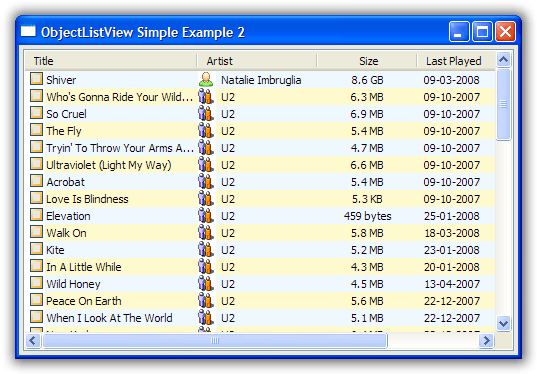Click the group icon in When I Look At The World row
The image size is (537, 374).
click(x=206, y=318)
